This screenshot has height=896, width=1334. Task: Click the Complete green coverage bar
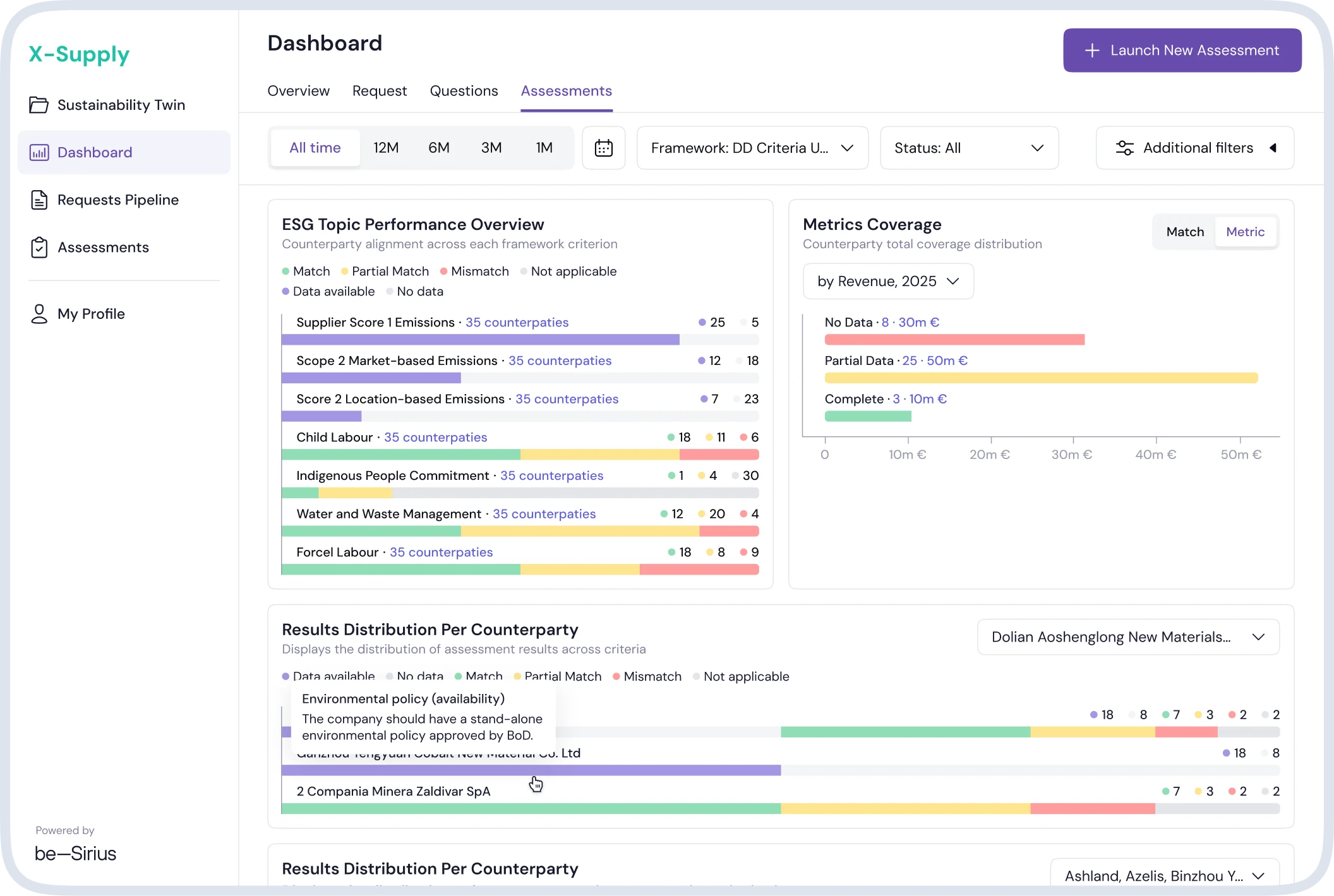click(x=868, y=416)
